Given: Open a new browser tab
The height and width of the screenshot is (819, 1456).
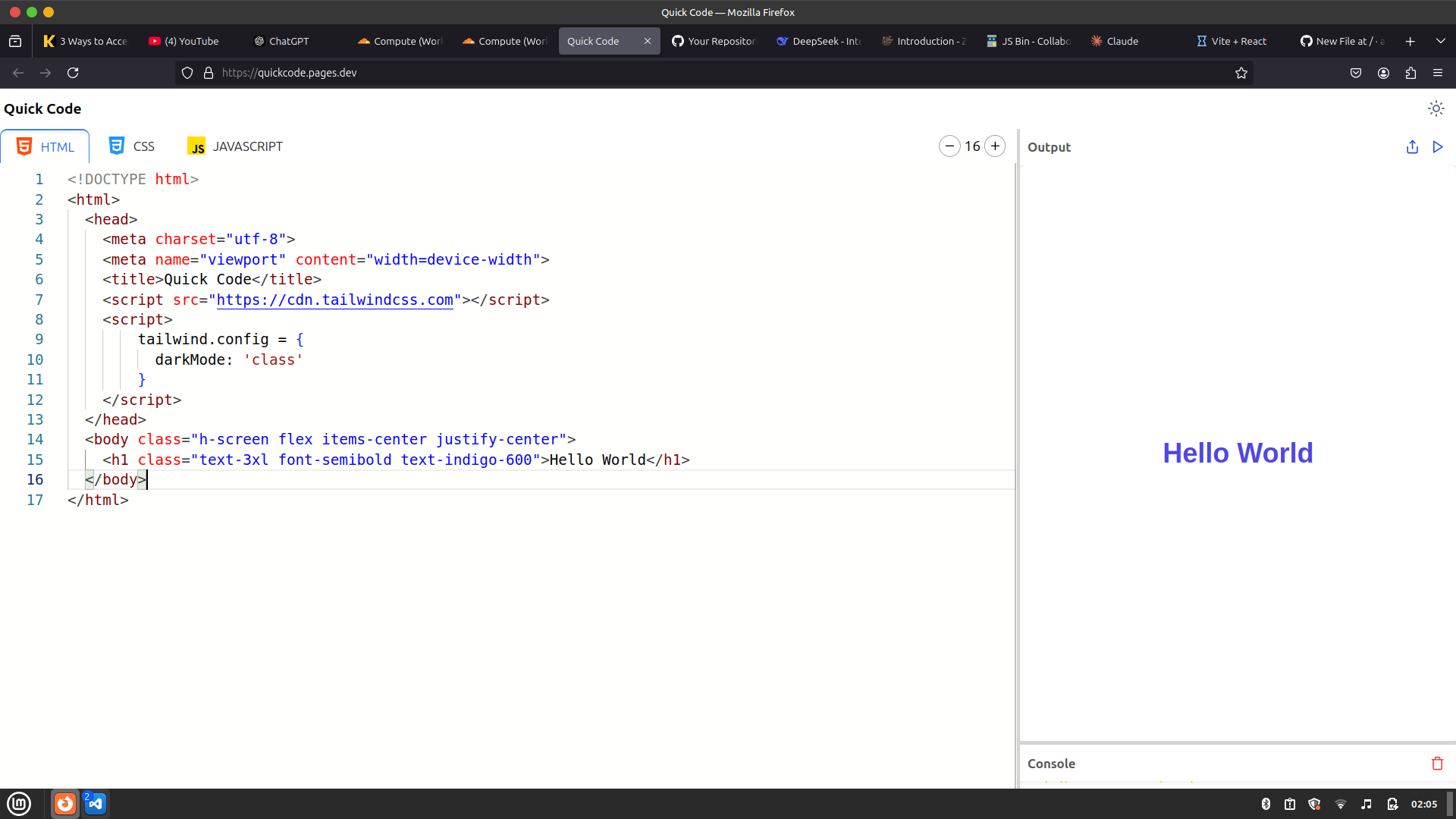Looking at the screenshot, I should 1410,41.
